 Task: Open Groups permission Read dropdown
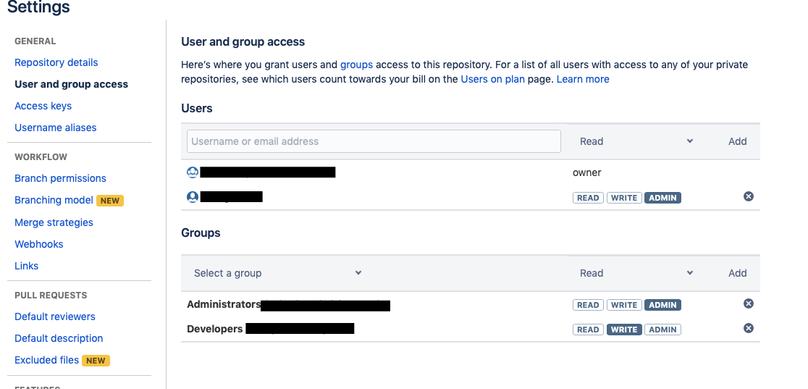[x=636, y=273]
